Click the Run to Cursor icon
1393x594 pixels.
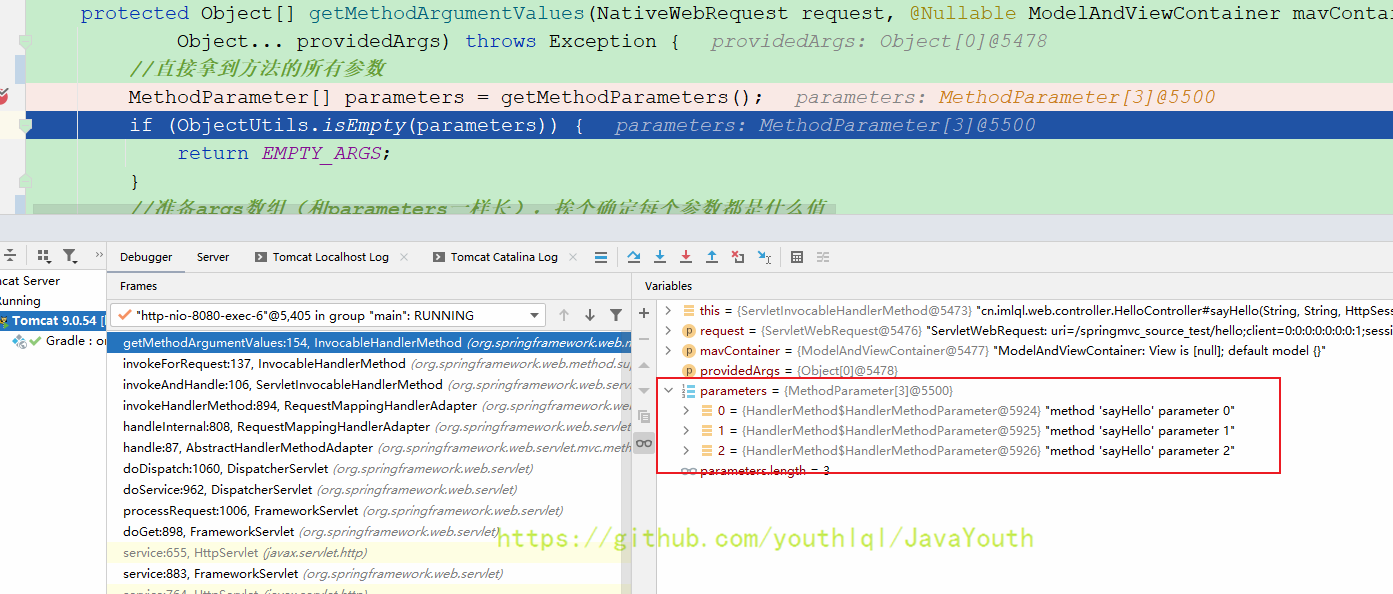764,257
